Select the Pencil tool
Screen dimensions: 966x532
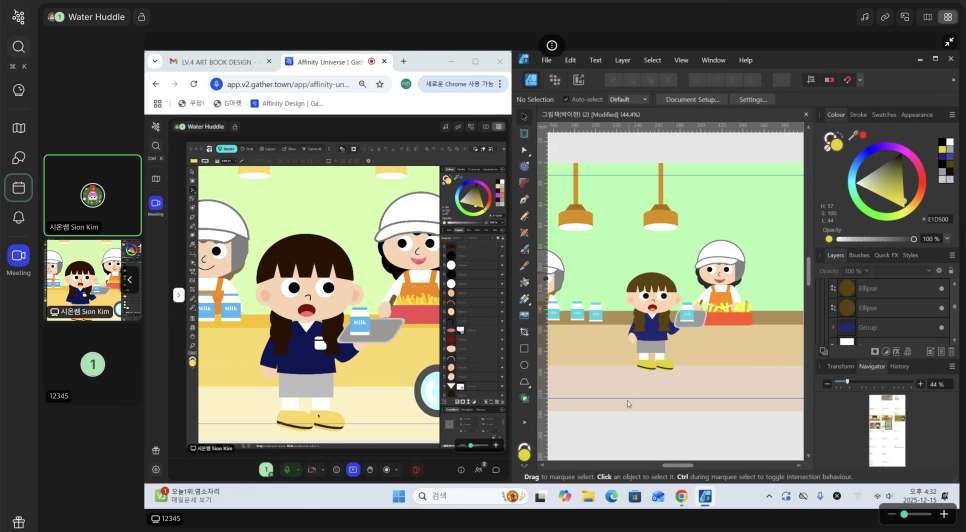(x=524, y=216)
